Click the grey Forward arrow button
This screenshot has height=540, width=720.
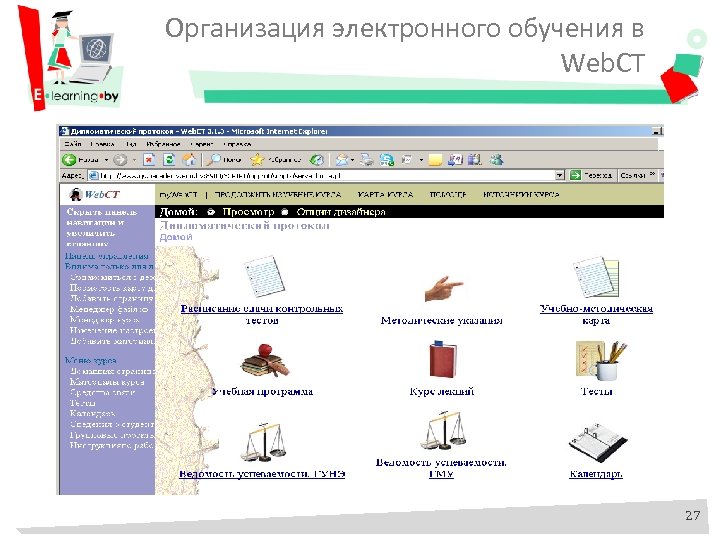(120, 159)
